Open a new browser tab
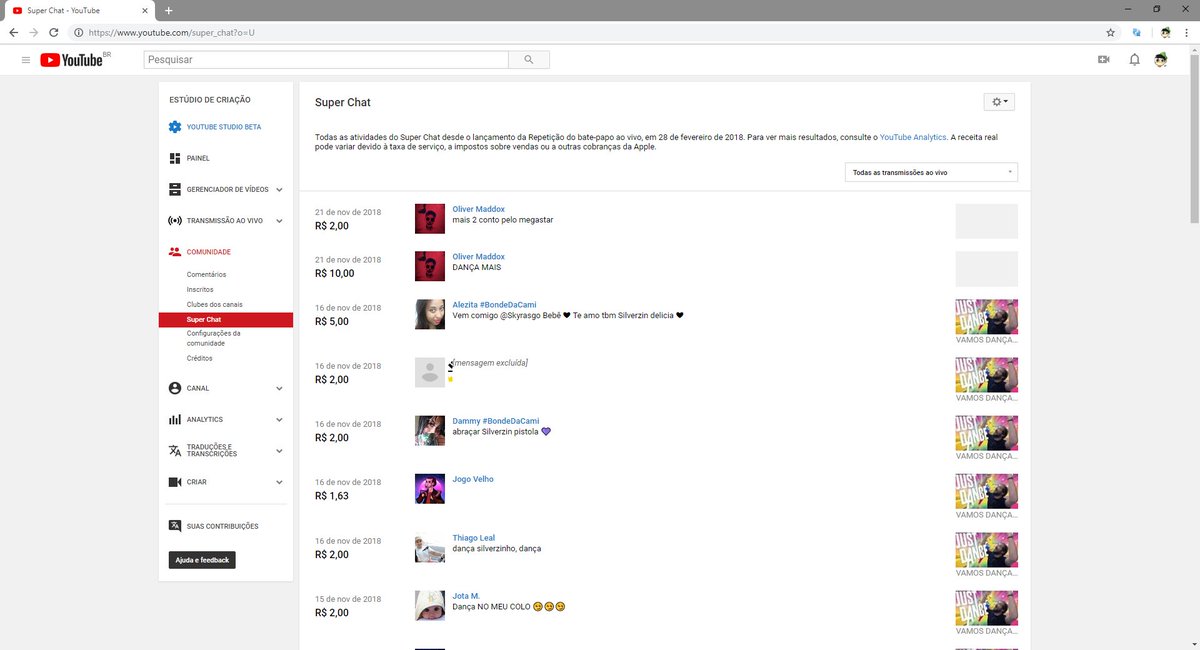Viewport: 1200px width, 650px height. (168, 10)
